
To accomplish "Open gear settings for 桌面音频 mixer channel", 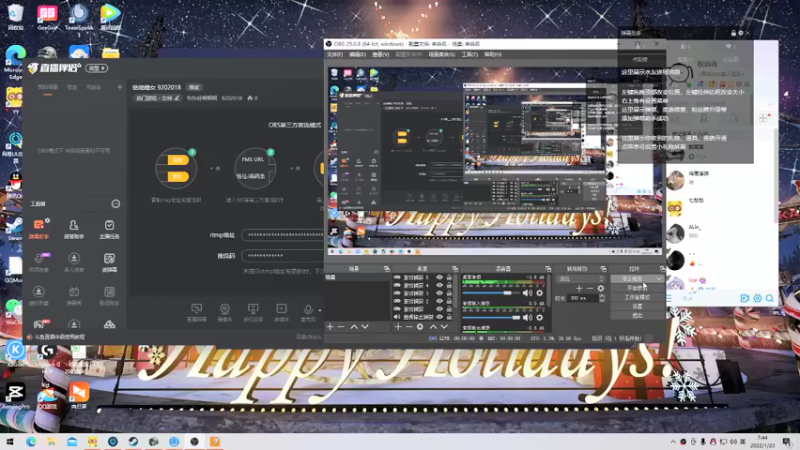I will (539, 293).
